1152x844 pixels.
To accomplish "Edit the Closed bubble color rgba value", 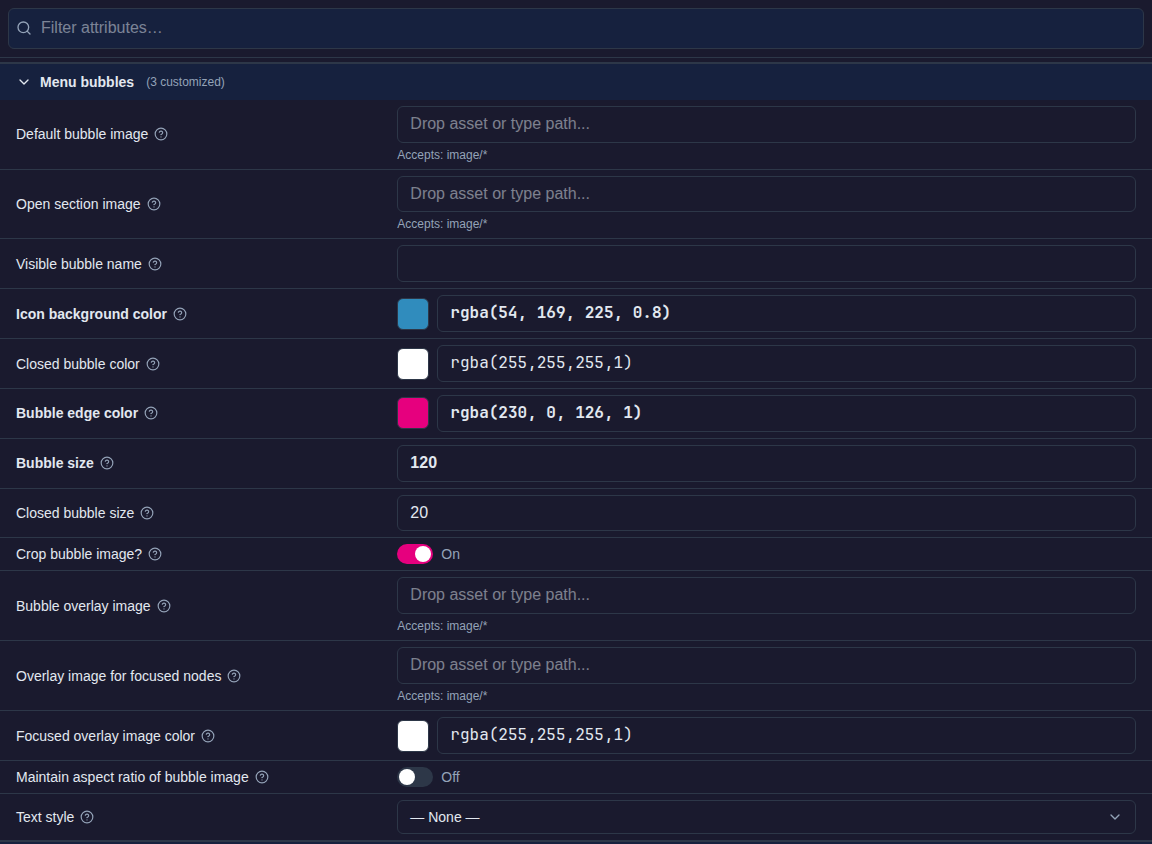I will [x=786, y=364].
